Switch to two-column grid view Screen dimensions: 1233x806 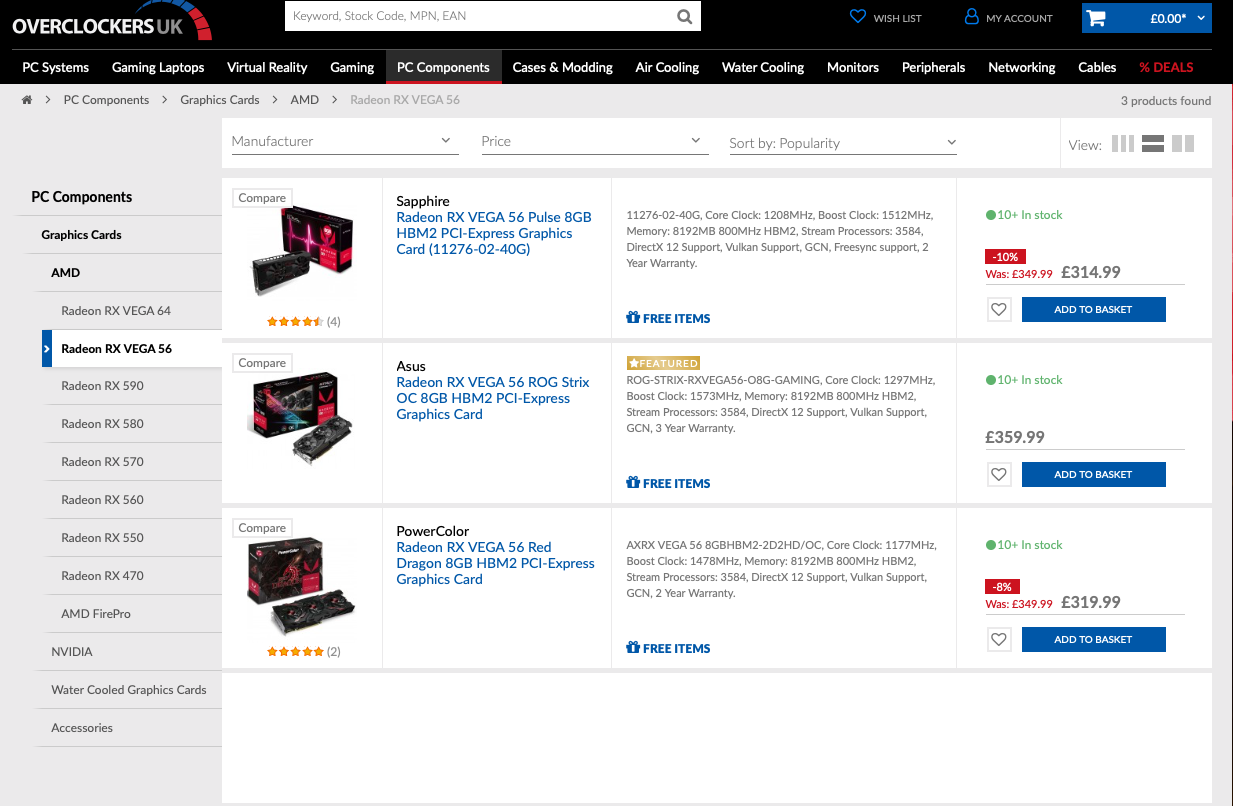point(1183,143)
